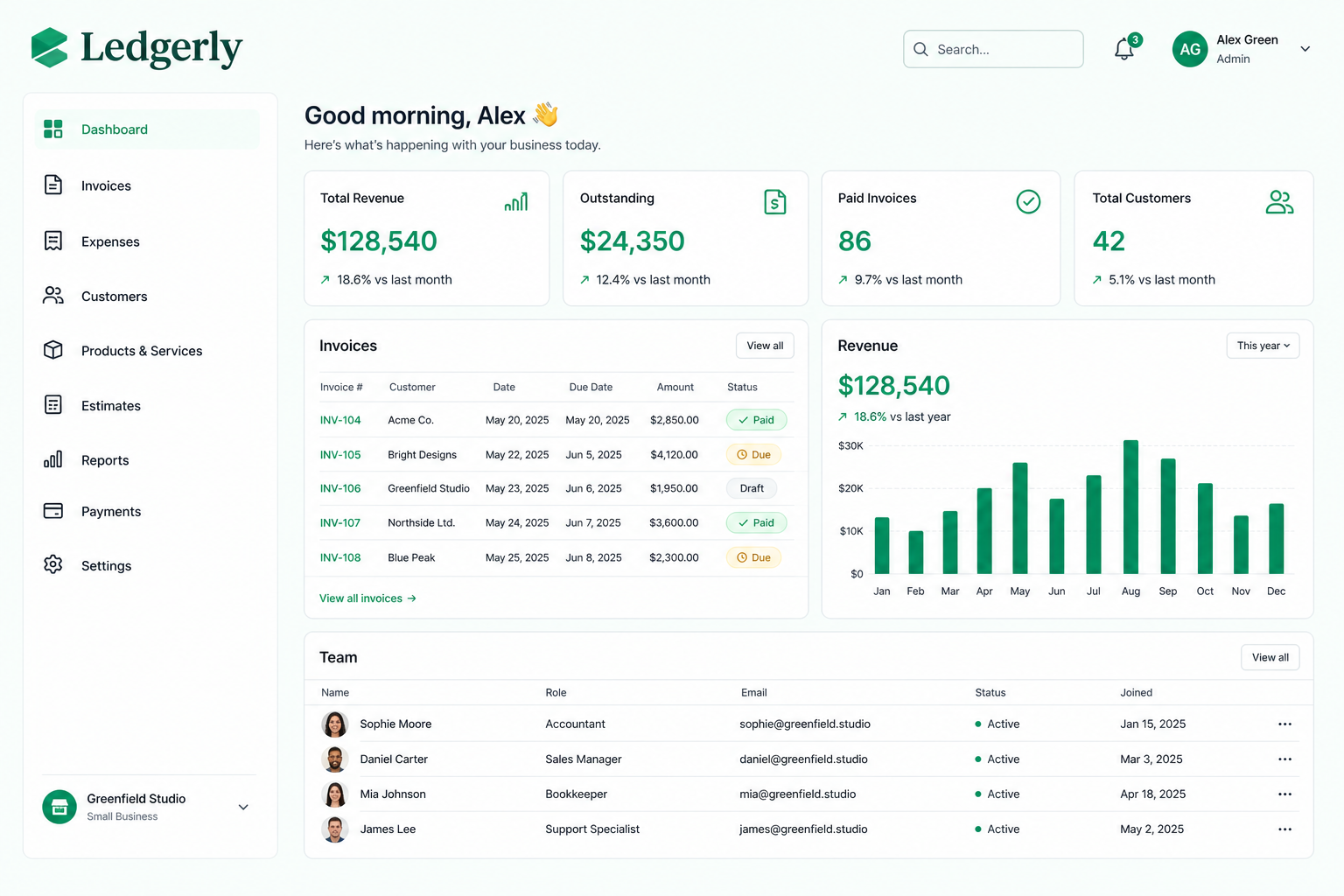Click the Settings gear icon

tap(53, 564)
